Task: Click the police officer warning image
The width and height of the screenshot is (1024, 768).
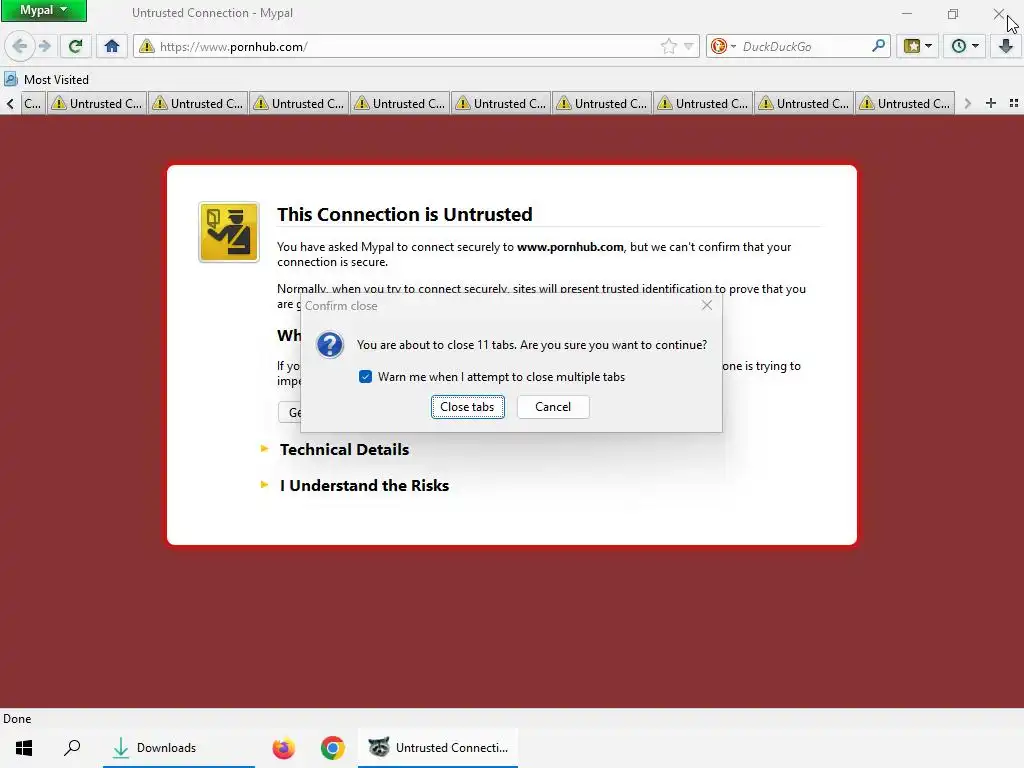Action: (229, 232)
